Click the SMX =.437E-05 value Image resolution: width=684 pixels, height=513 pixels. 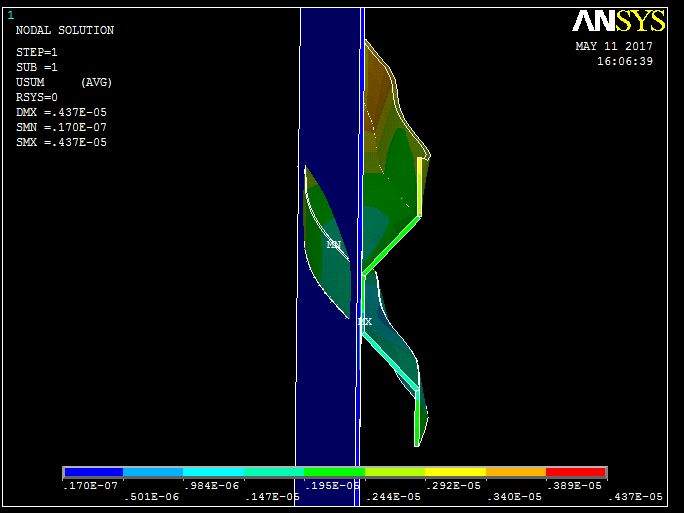tap(62, 142)
